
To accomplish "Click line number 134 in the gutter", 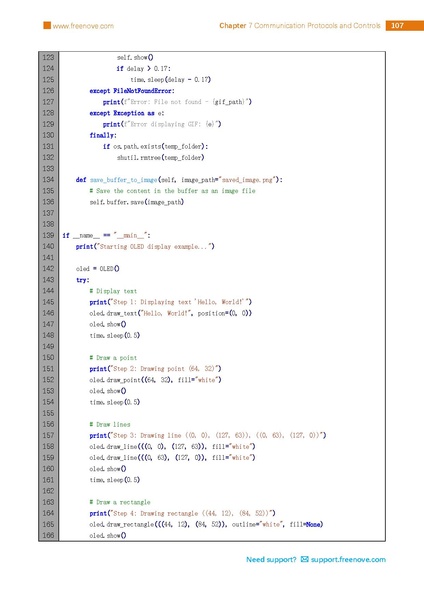I will [x=48, y=179].
